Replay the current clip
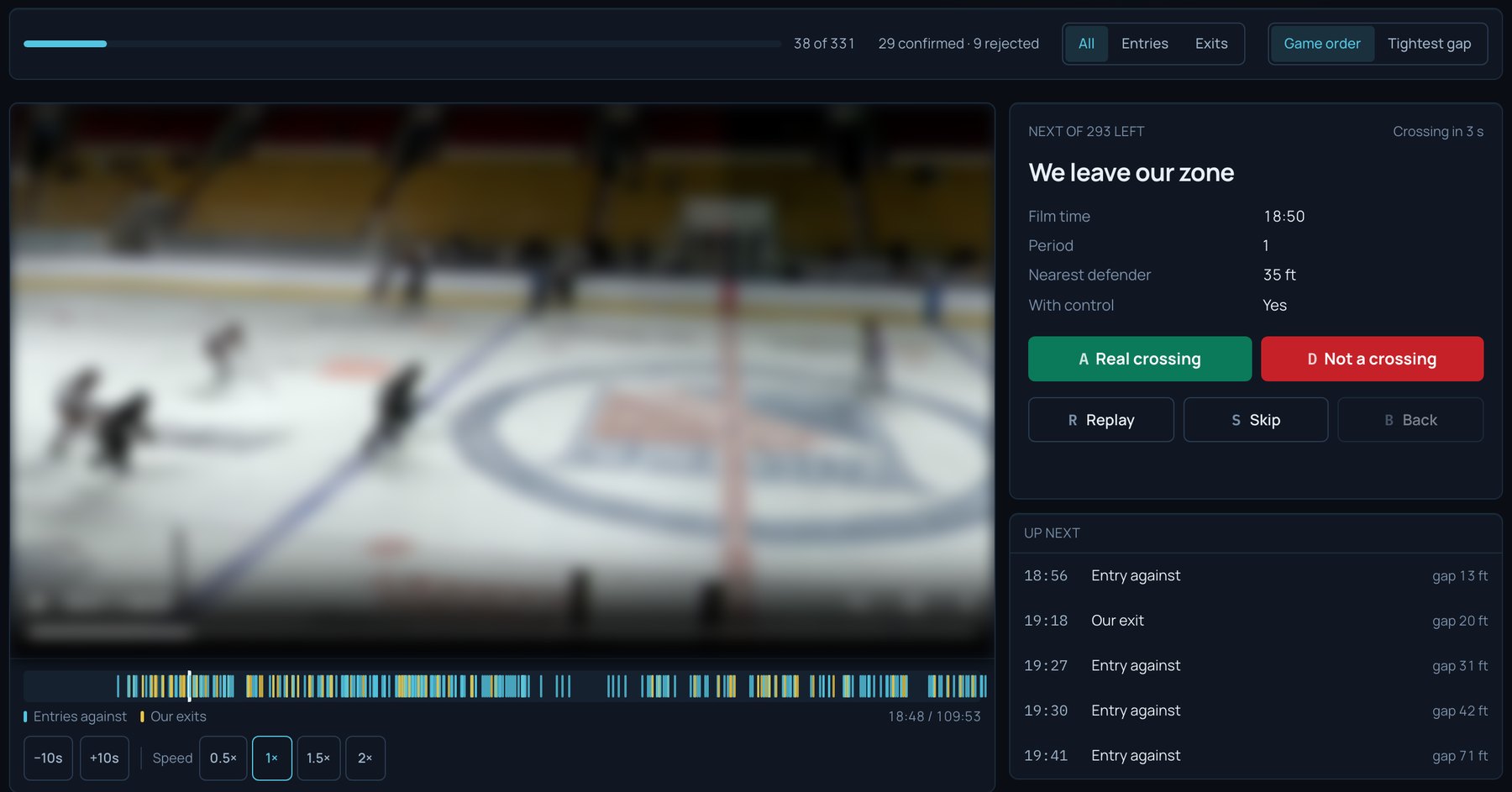 (x=1101, y=420)
